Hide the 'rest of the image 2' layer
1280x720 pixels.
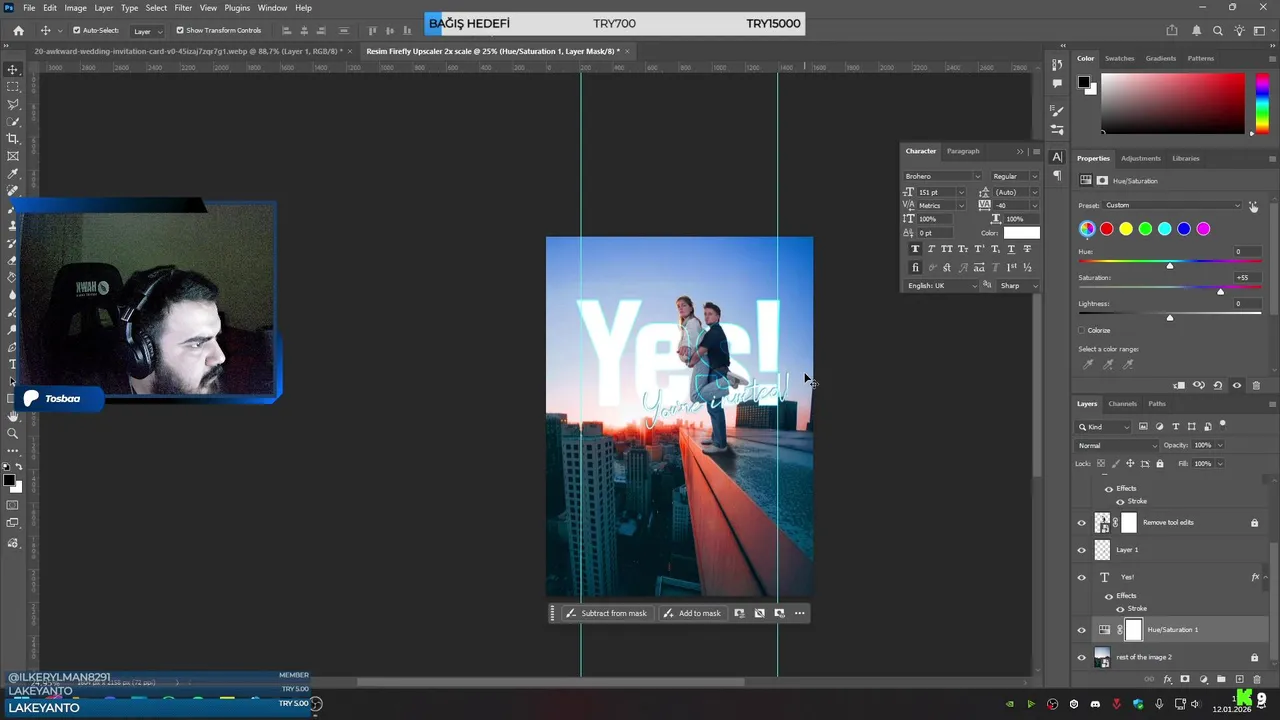[x=1081, y=657]
